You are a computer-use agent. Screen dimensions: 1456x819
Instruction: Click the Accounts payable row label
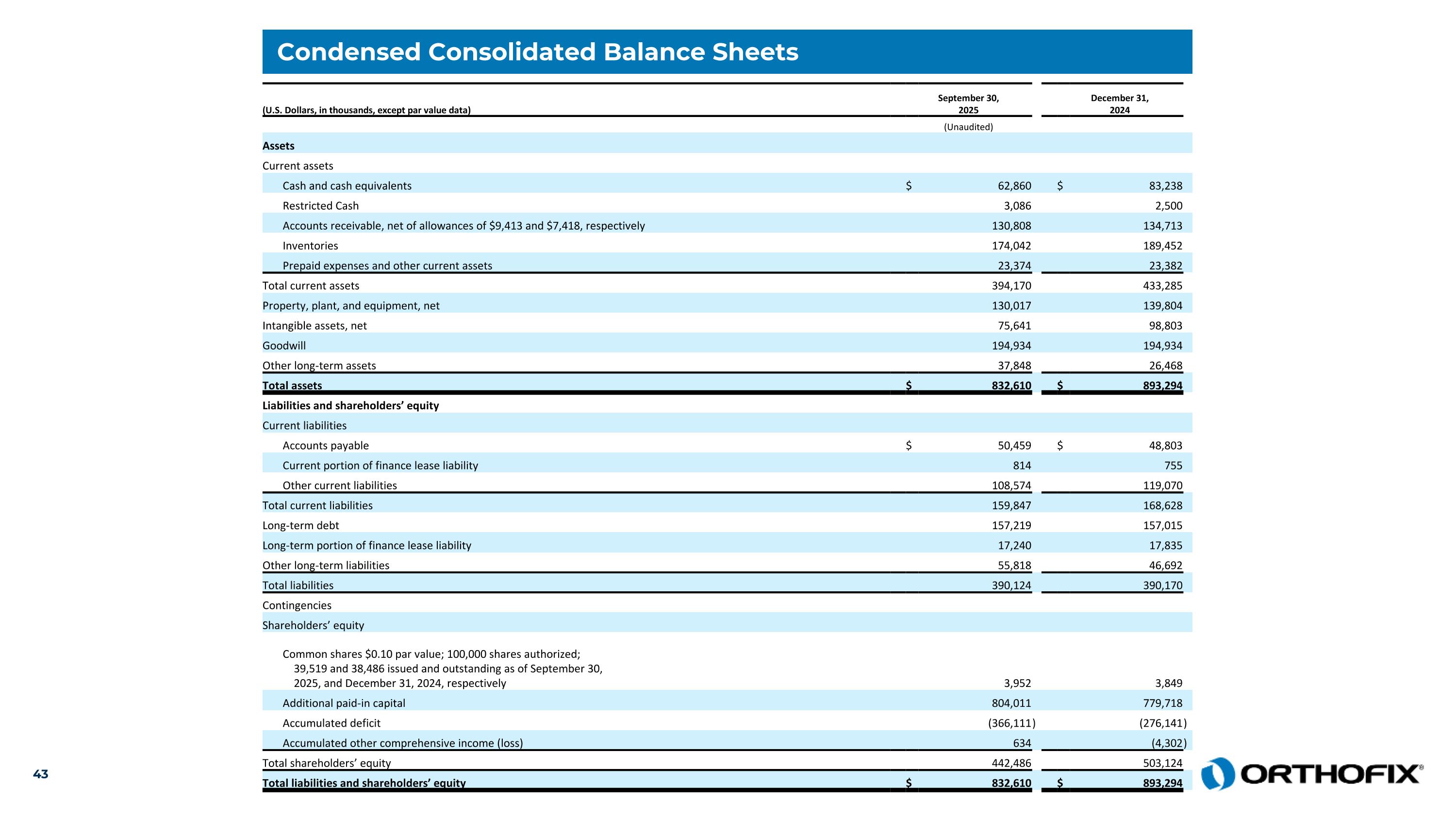click(x=326, y=445)
